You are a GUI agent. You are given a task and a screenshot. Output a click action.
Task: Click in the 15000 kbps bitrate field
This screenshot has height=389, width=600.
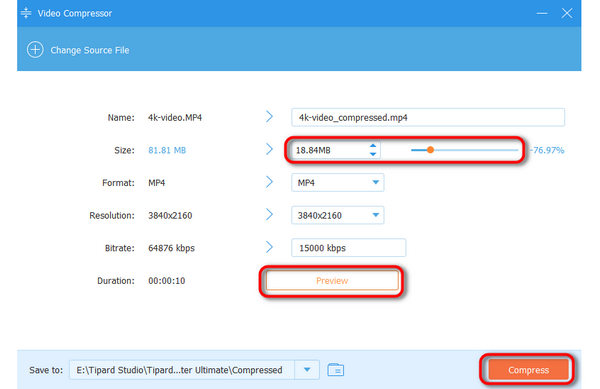click(x=348, y=248)
